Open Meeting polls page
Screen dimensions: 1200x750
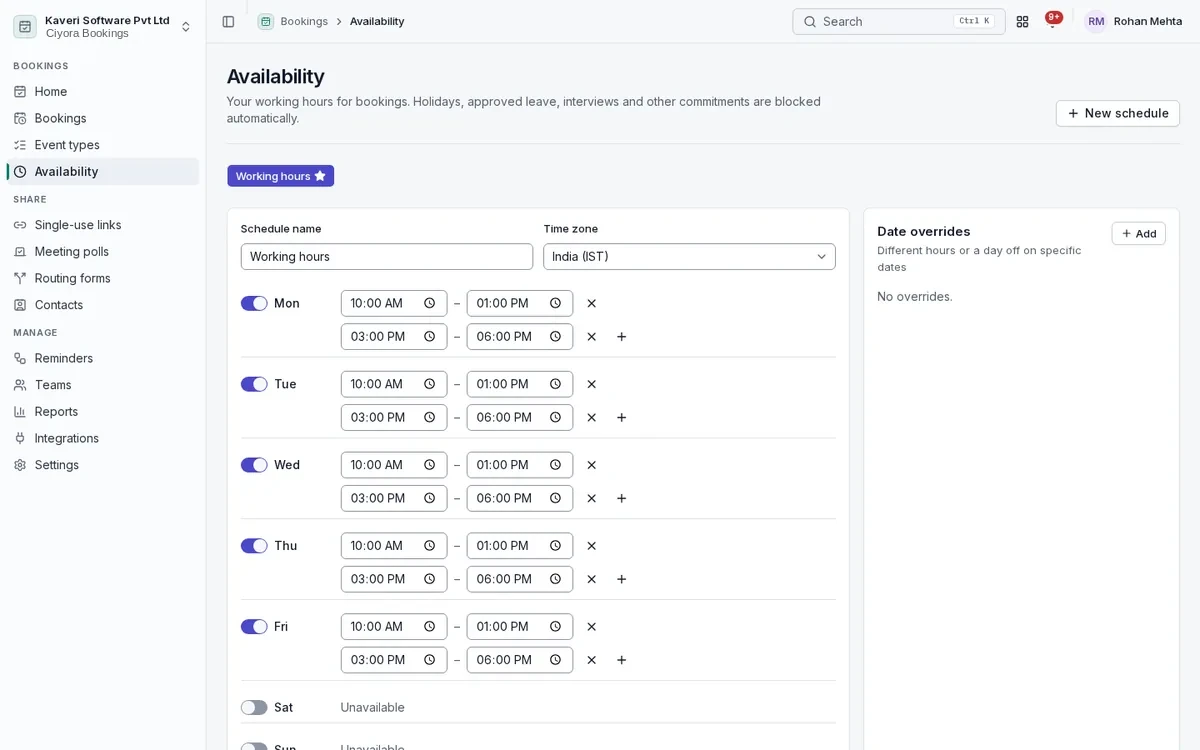[102, 252]
